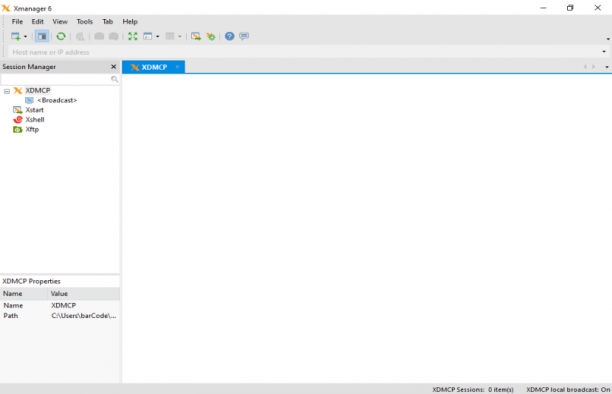Close the XDMCP tab
Screen dimensions: 612x394
coord(177,67)
